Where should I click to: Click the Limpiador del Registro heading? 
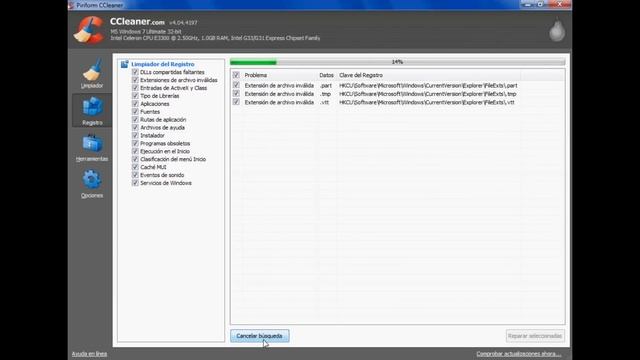163,64
